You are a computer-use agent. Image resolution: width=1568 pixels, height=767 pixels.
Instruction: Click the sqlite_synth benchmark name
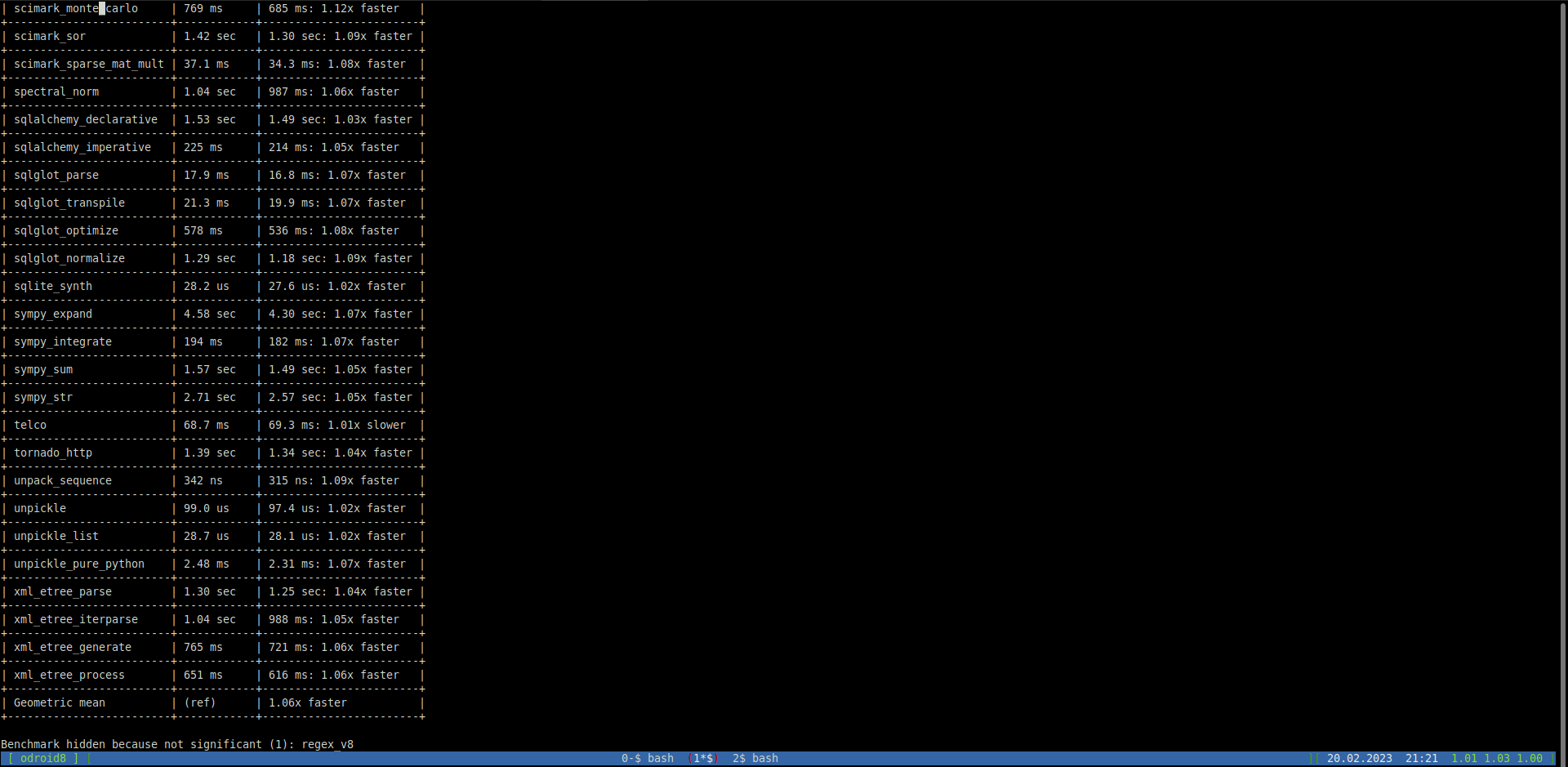point(53,287)
